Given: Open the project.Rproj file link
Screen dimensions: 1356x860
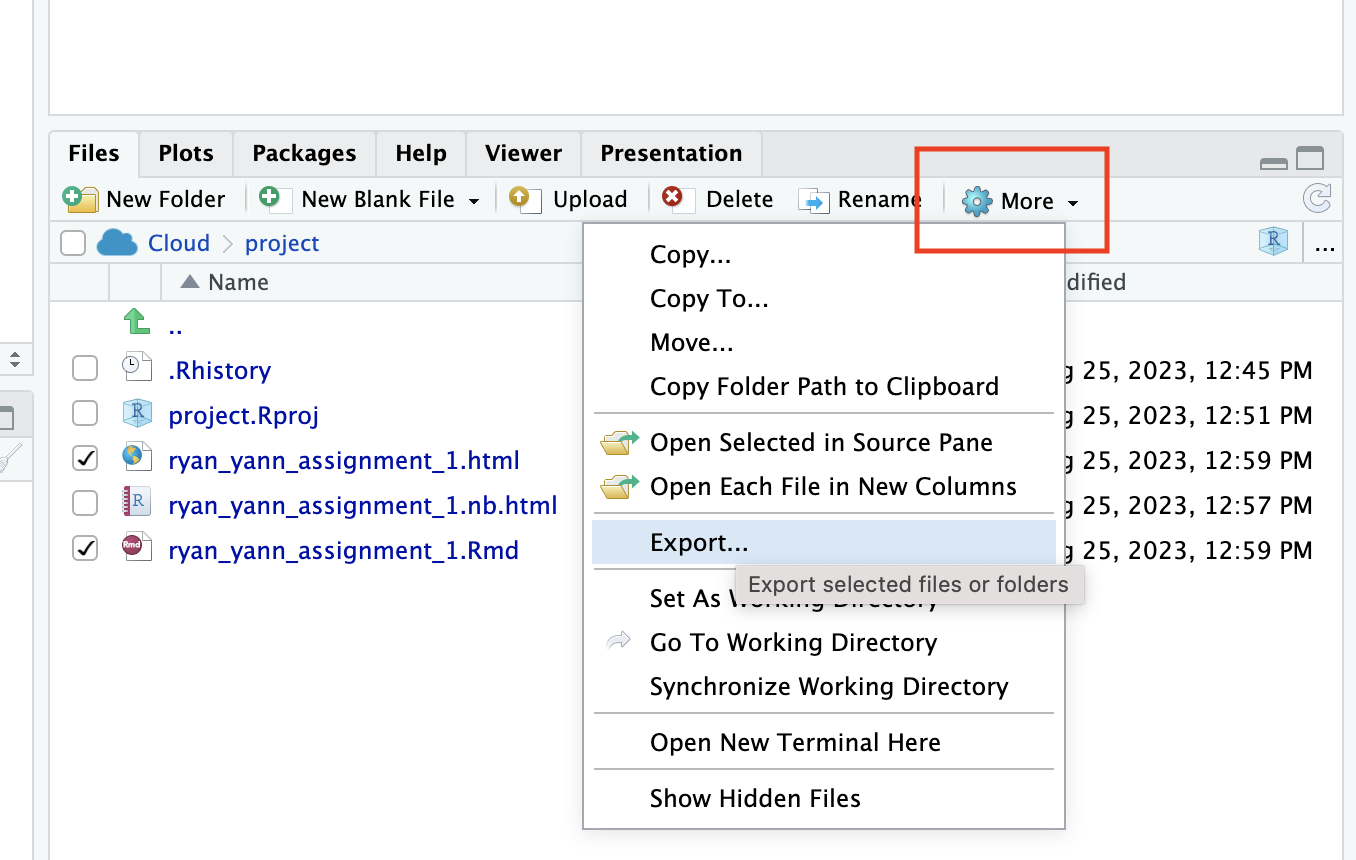Looking at the screenshot, I should pos(243,415).
